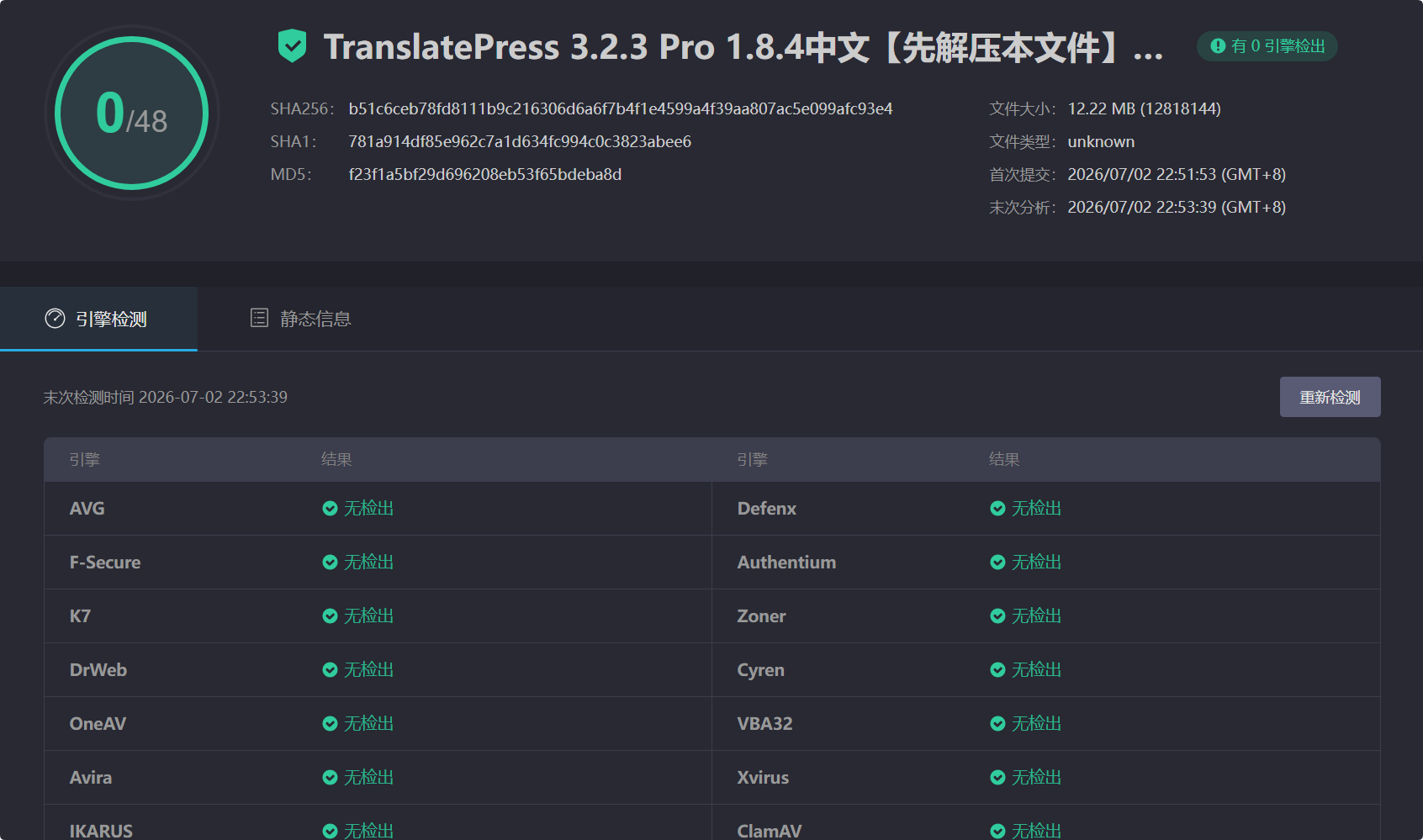The height and width of the screenshot is (840, 1423).
Task: Click Defenx row's green check icon
Action: click(x=997, y=509)
